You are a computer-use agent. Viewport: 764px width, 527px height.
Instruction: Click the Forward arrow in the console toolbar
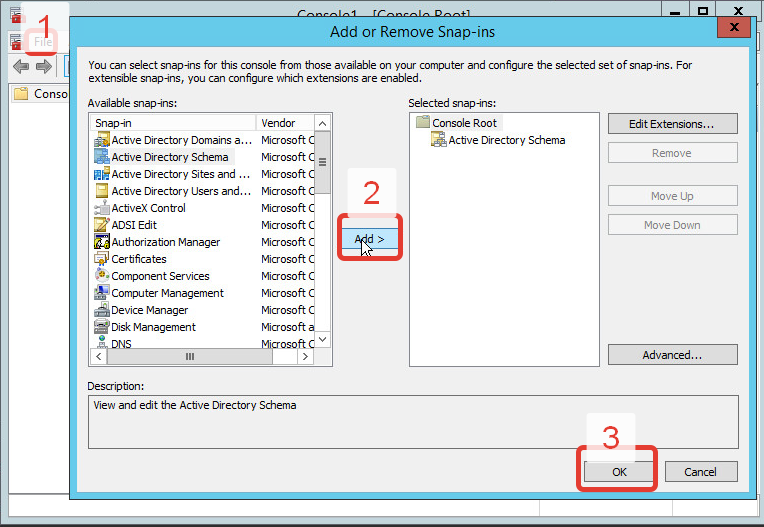click(x=44, y=66)
